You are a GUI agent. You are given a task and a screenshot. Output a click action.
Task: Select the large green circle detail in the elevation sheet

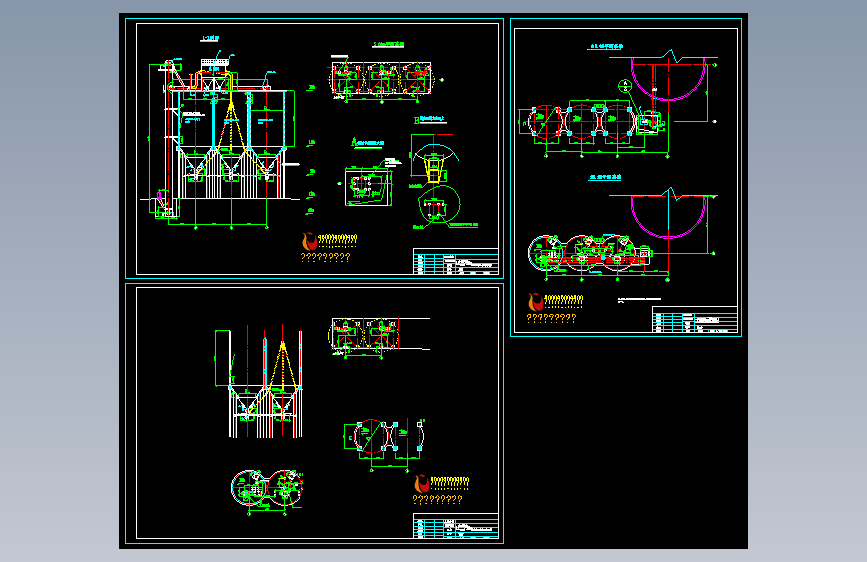(440, 204)
